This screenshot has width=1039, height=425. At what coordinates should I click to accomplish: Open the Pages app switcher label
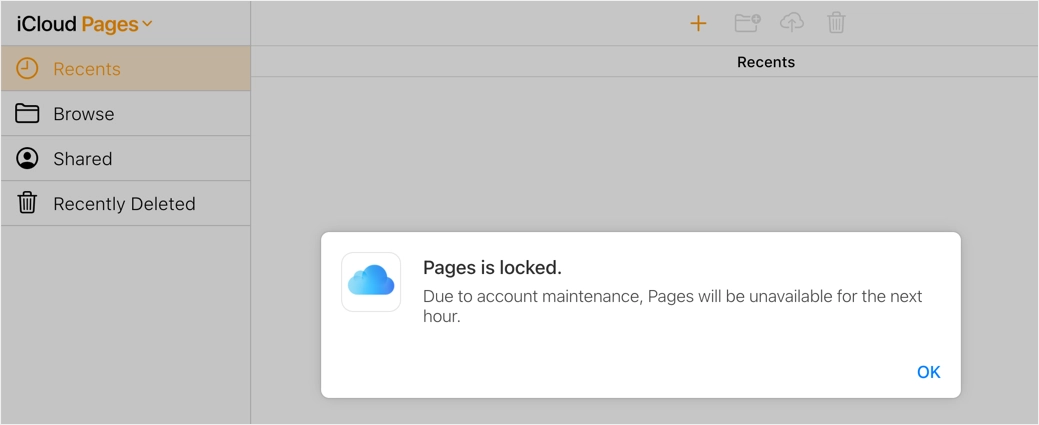click(110, 24)
